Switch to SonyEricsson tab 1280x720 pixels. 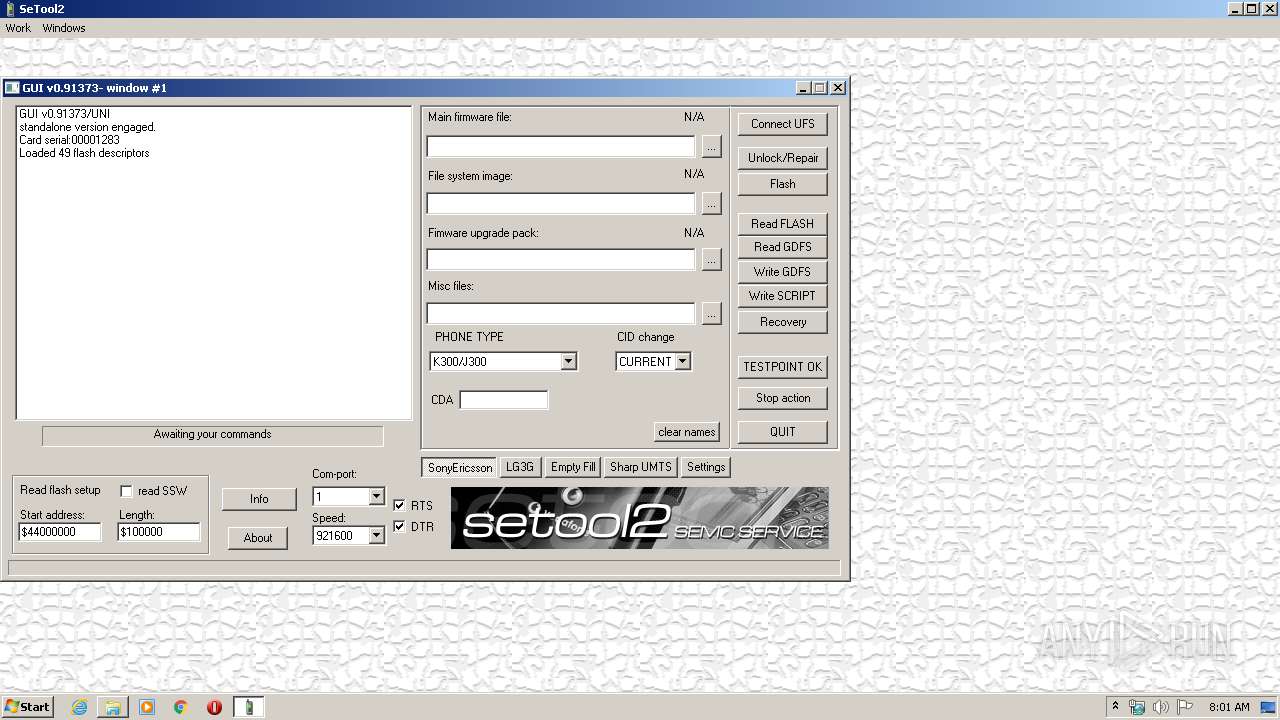460,467
